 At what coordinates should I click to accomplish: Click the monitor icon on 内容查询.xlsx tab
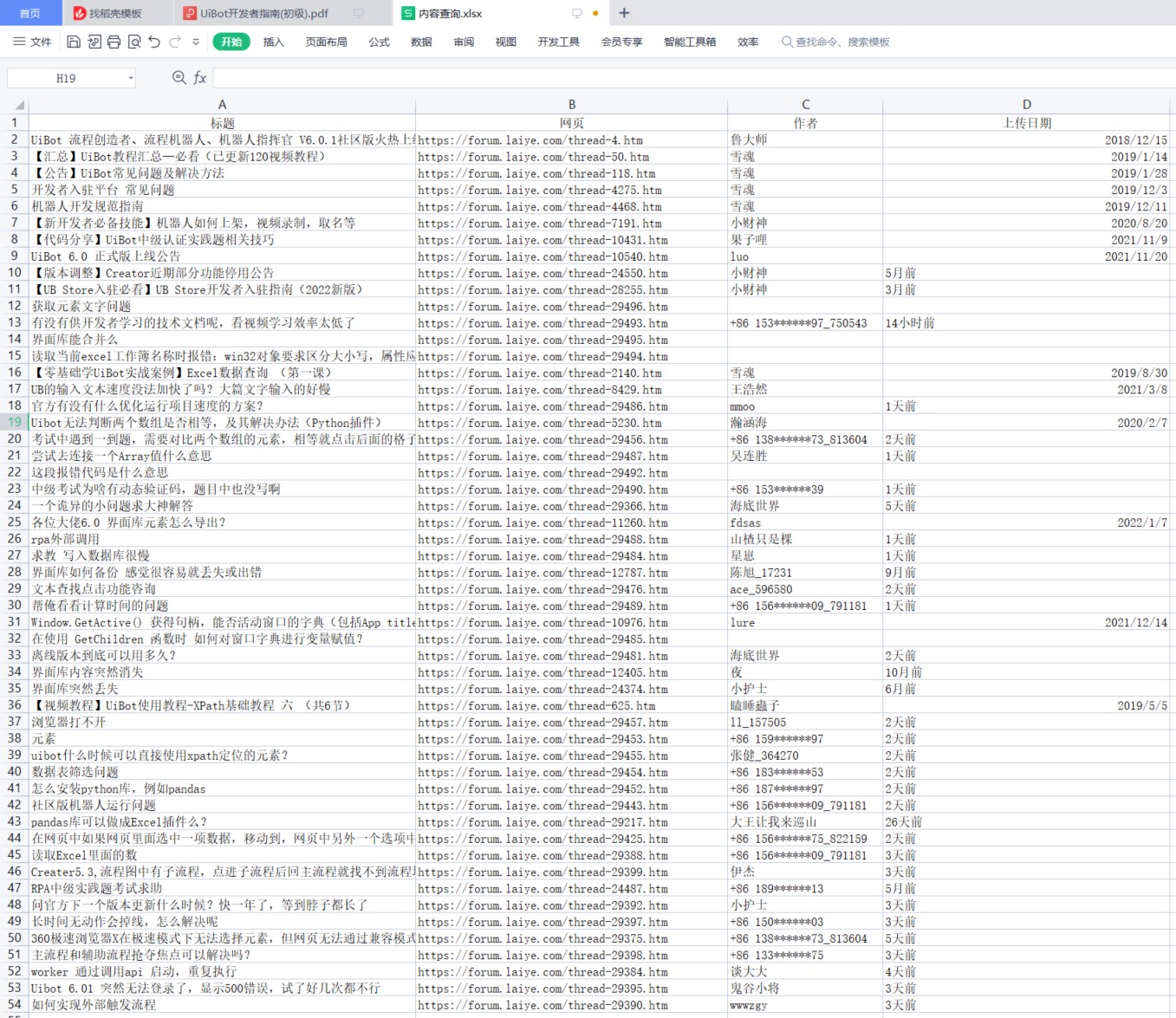pyautogui.click(x=577, y=13)
